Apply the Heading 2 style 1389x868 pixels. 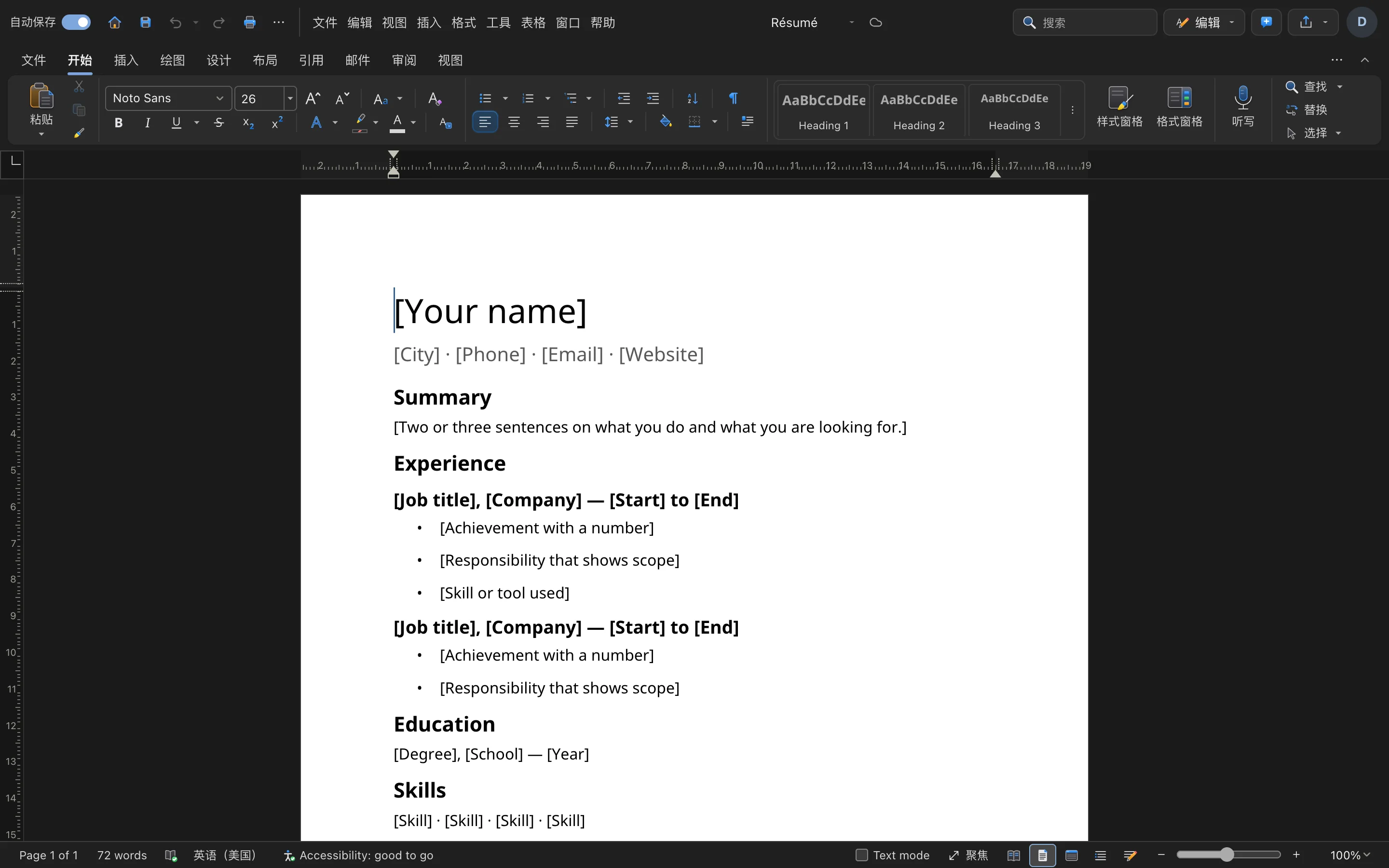(x=919, y=111)
